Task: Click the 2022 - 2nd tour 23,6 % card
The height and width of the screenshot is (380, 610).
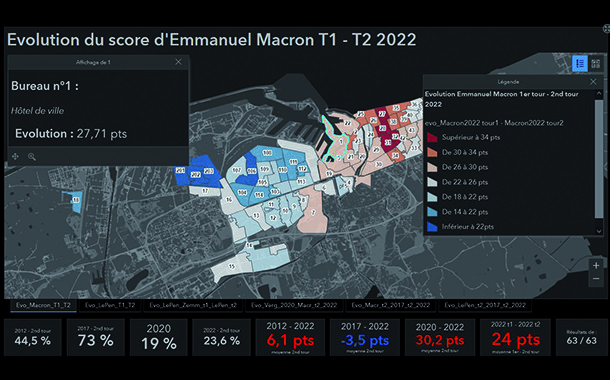Action: pyautogui.click(x=221, y=337)
